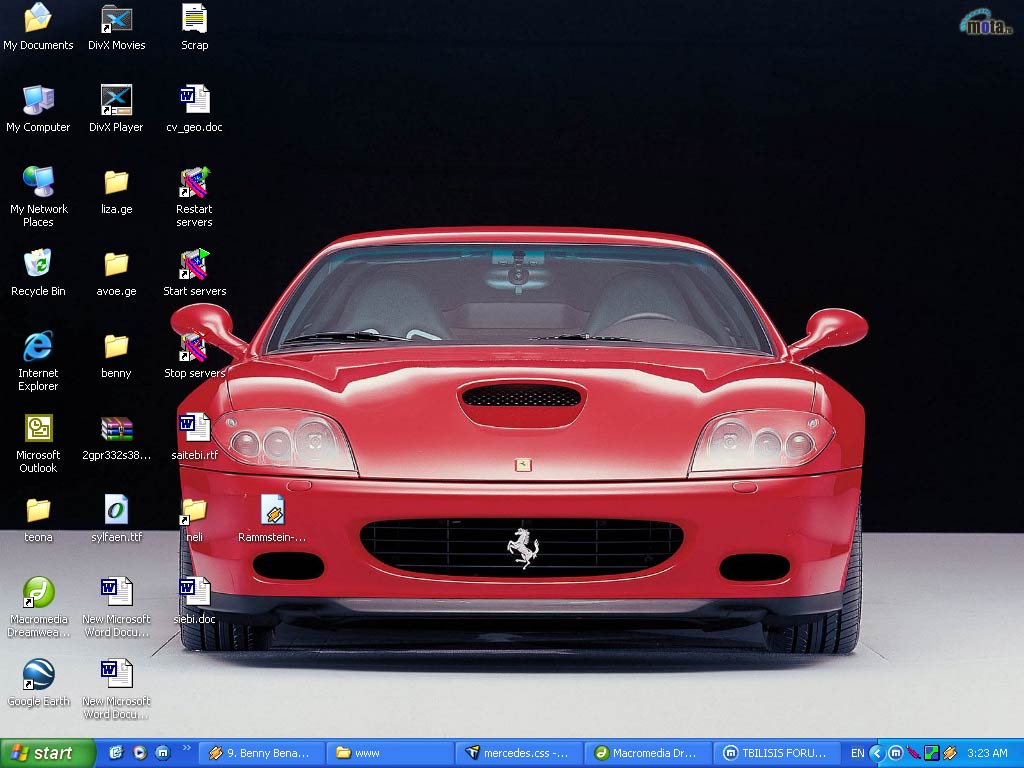Screen dimensions: 1024x768
Task: Select the cv_geo.doc document
Action: (195, 109)
